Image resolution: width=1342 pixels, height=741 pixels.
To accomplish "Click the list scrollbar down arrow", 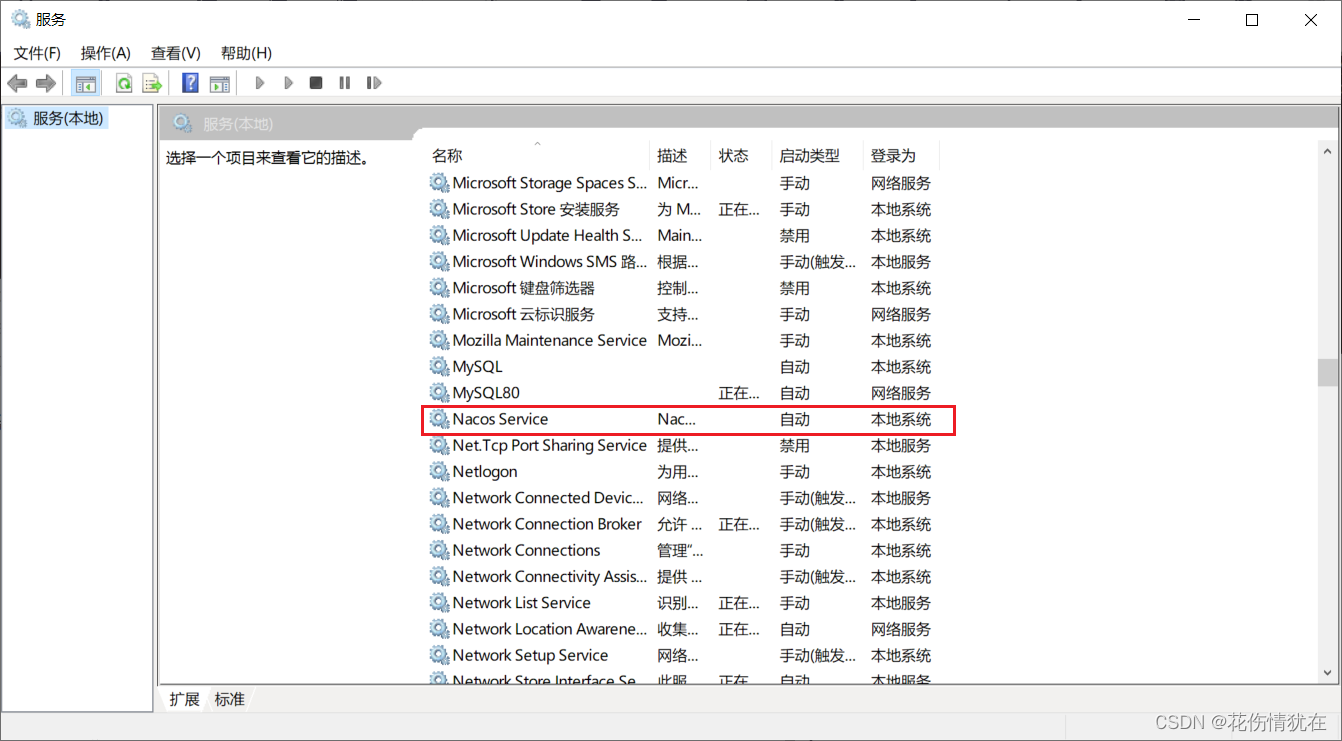I will click(1328, 673).
